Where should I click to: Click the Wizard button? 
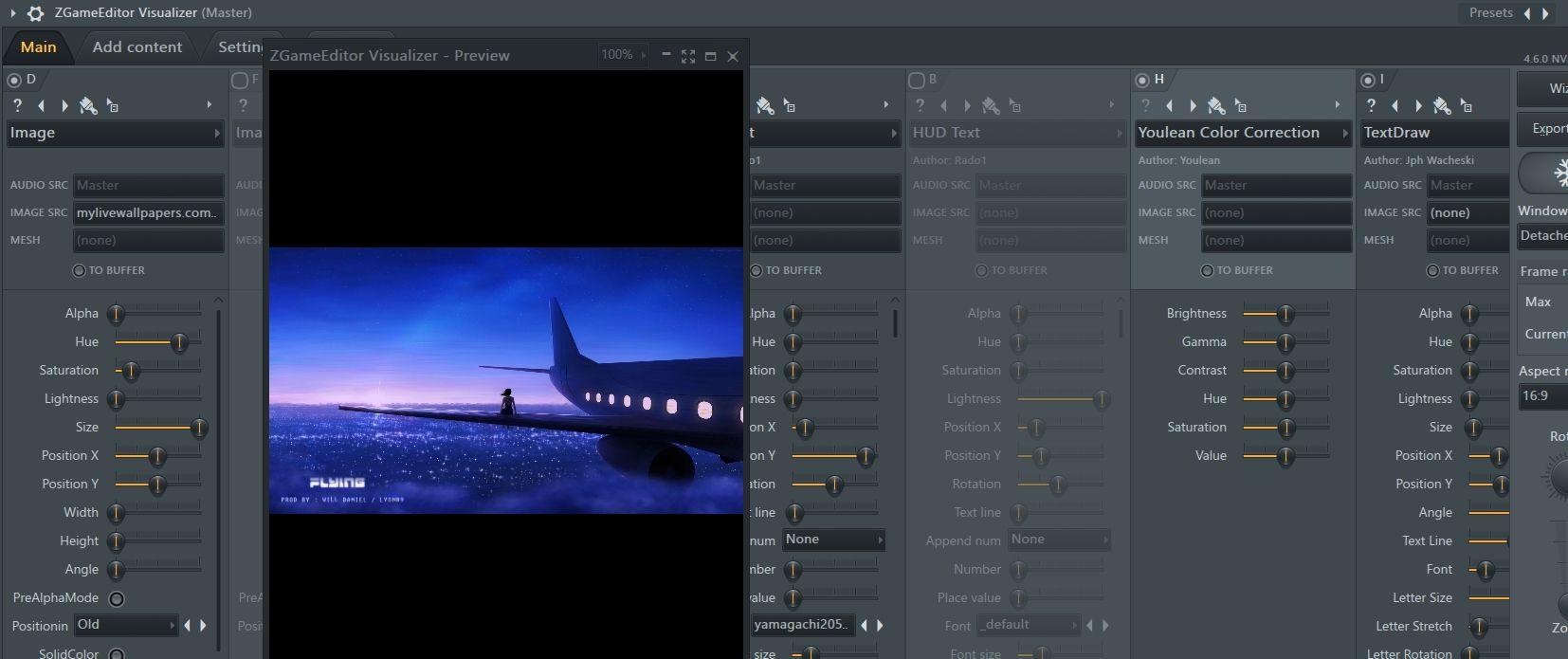pos(1542,88)
